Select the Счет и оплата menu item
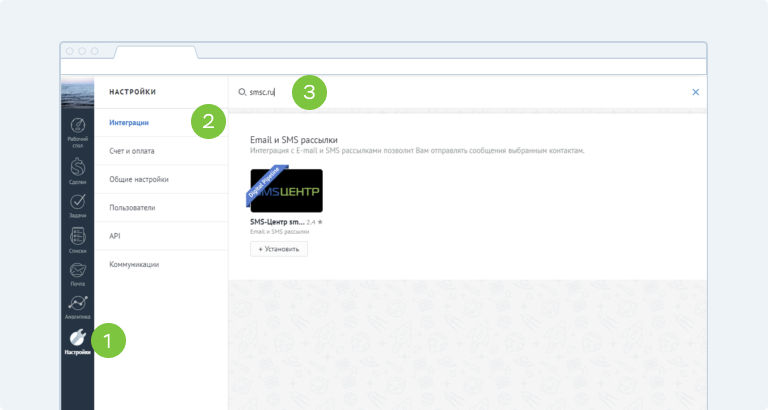Image resolution: width=768 pixels, height=410 pixels. click(132, 151)
